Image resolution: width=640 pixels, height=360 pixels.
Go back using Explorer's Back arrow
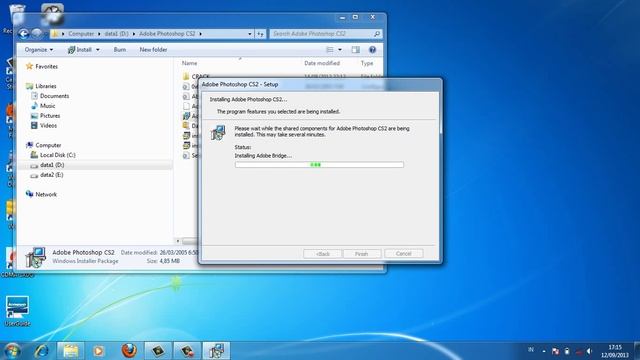24,34
